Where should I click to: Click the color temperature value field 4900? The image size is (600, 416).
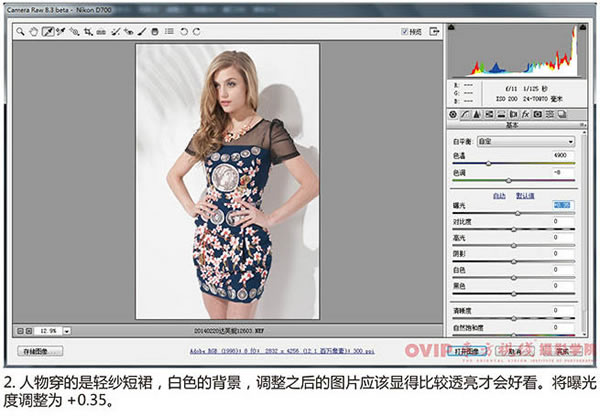(x=563, y=155)
